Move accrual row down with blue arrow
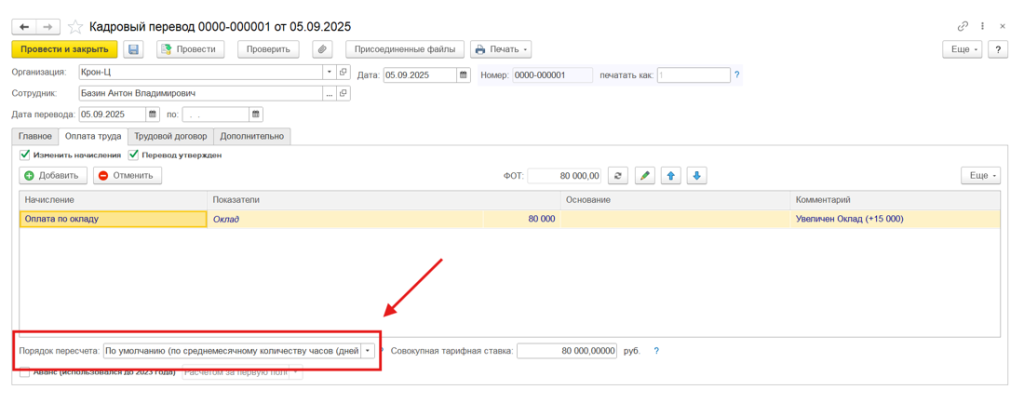Viewport: 1024px width, 403px height. point(697,176)
